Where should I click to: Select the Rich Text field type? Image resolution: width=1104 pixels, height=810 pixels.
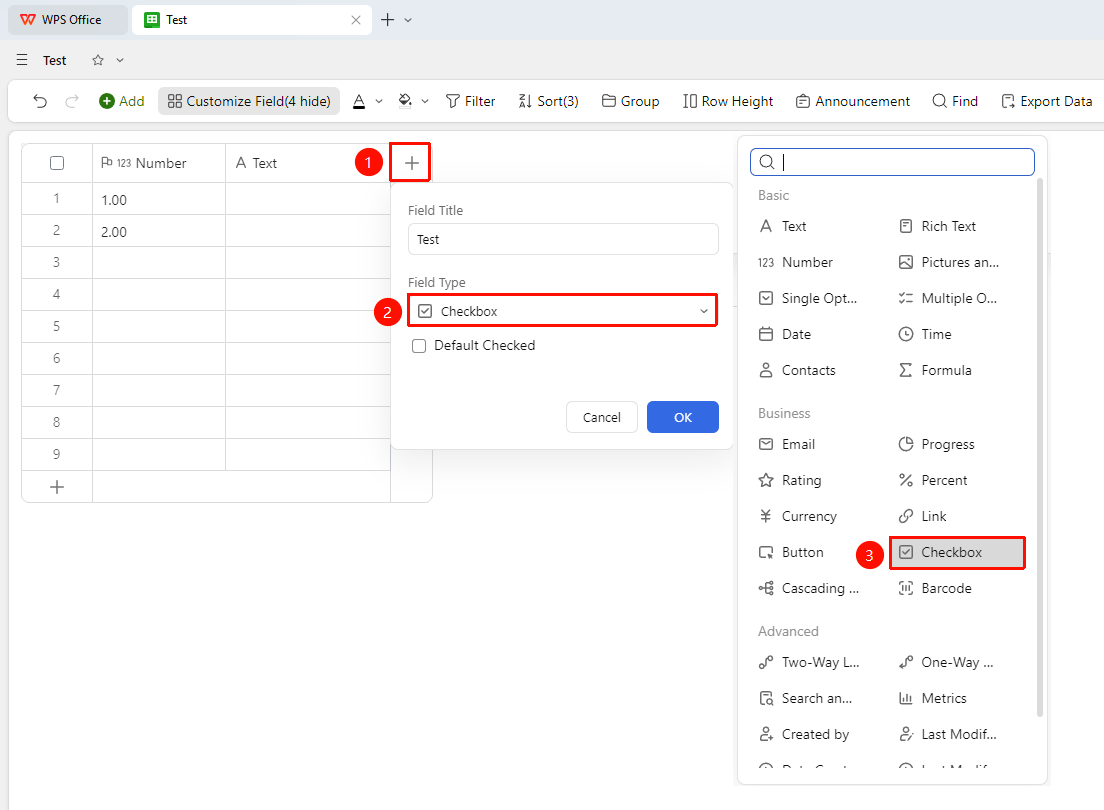(938, 226)
